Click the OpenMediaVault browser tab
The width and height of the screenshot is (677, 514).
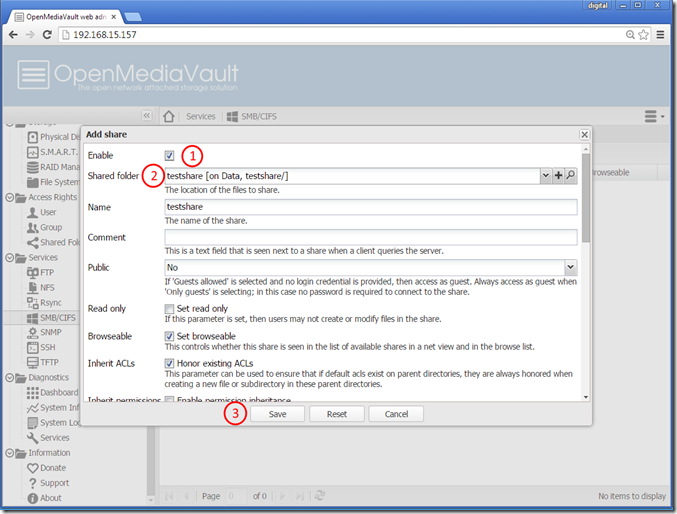(66, 17)
